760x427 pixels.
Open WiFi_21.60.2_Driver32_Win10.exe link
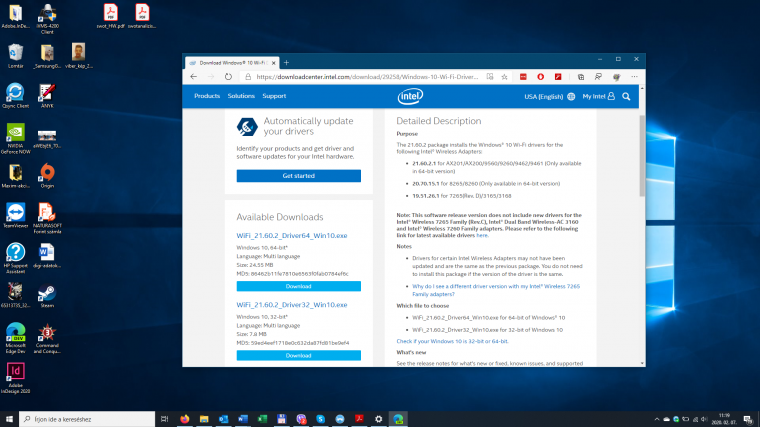(x=292, y=305)
